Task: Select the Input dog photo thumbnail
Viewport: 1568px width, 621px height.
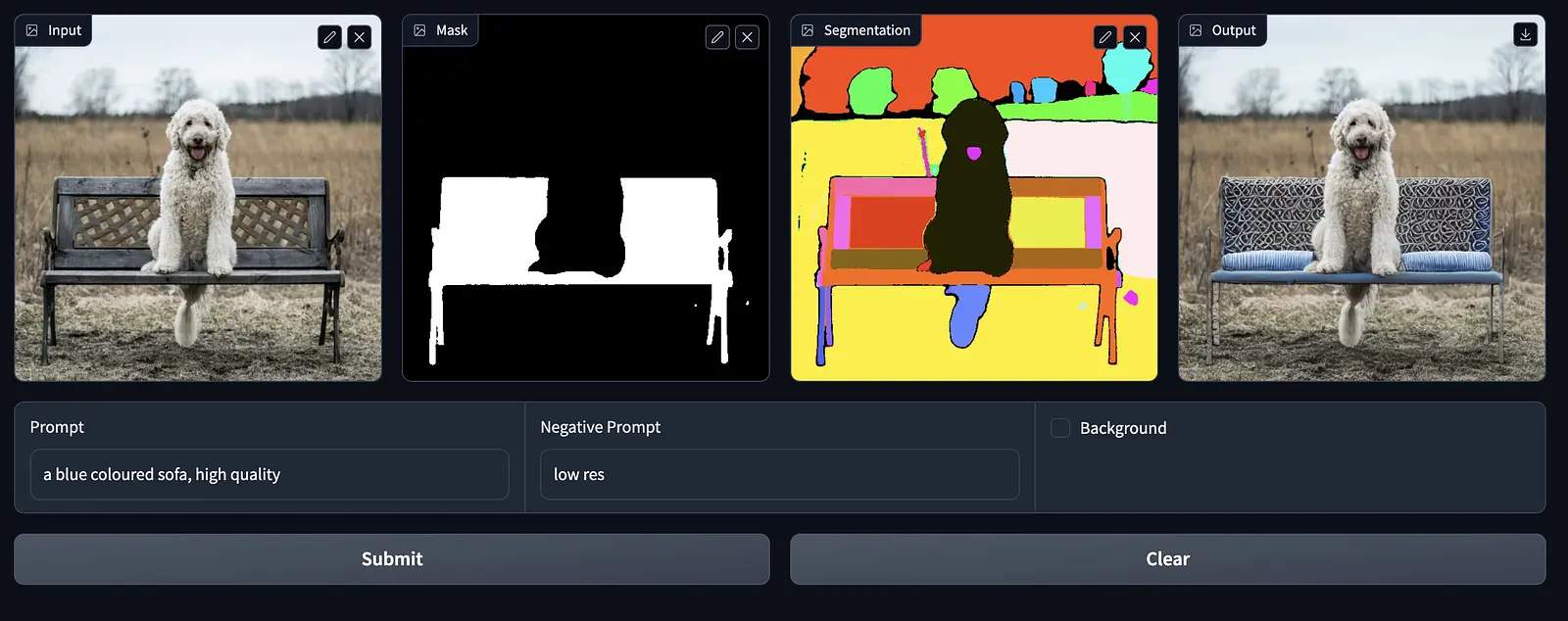Action: (198, 198)
